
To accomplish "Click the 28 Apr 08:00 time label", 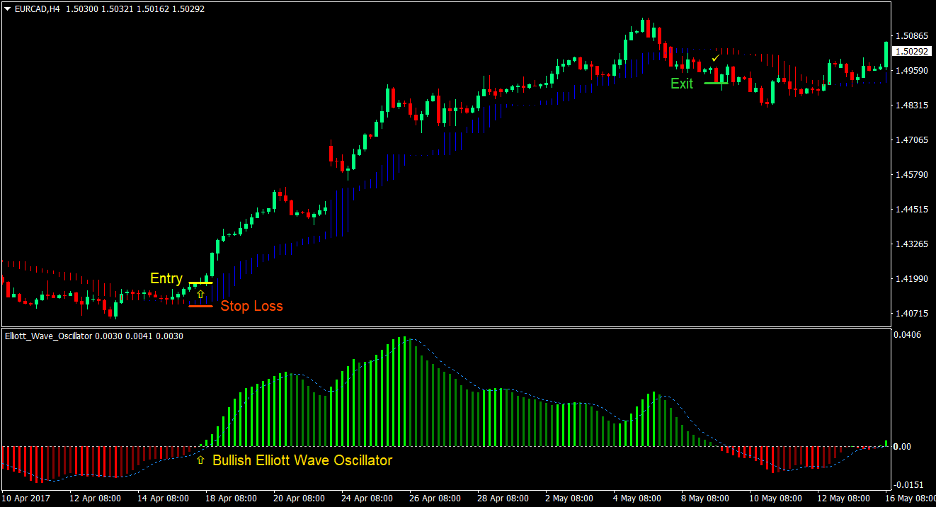I will [503, 498].
